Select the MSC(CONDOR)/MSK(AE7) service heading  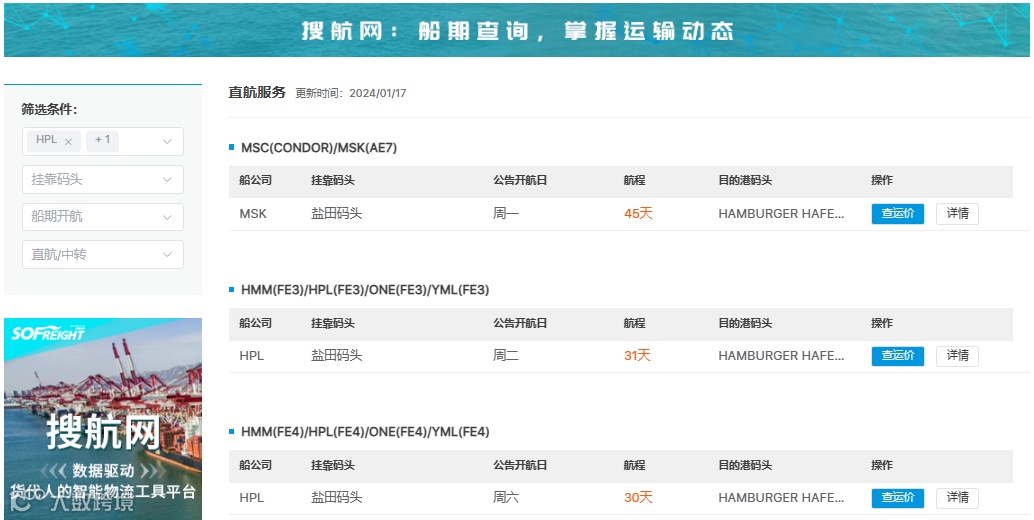point(319,148)
